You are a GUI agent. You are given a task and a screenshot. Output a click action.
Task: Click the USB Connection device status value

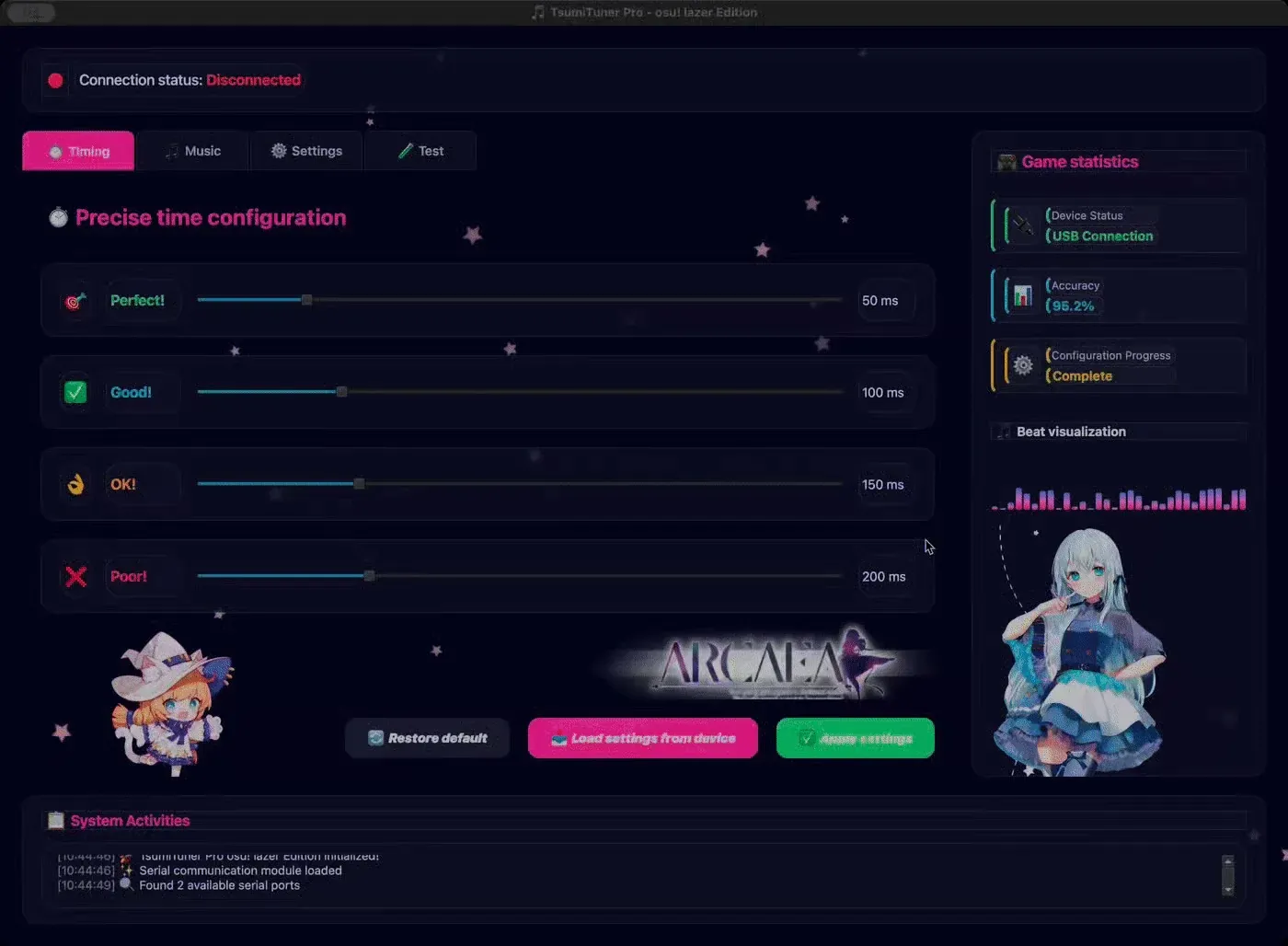click(x=1102, y=236)
